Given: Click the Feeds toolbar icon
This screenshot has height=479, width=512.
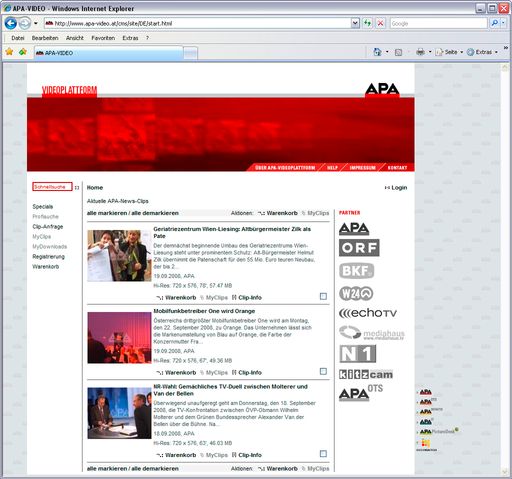Looking at the screenshot, I should (x=398, y=52).
